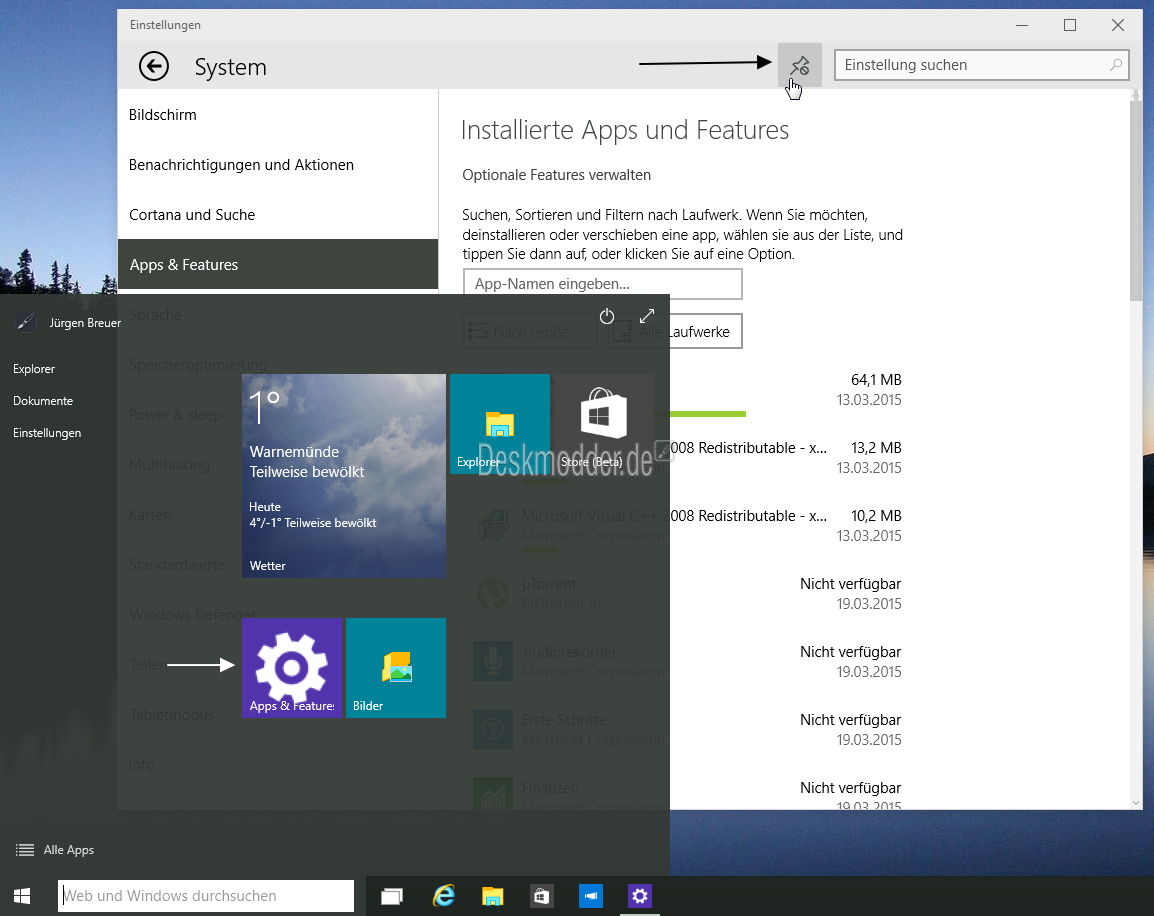Open the blue taskbar app icon
Screen dimensions: 1154x916
[x=590, y=896]
